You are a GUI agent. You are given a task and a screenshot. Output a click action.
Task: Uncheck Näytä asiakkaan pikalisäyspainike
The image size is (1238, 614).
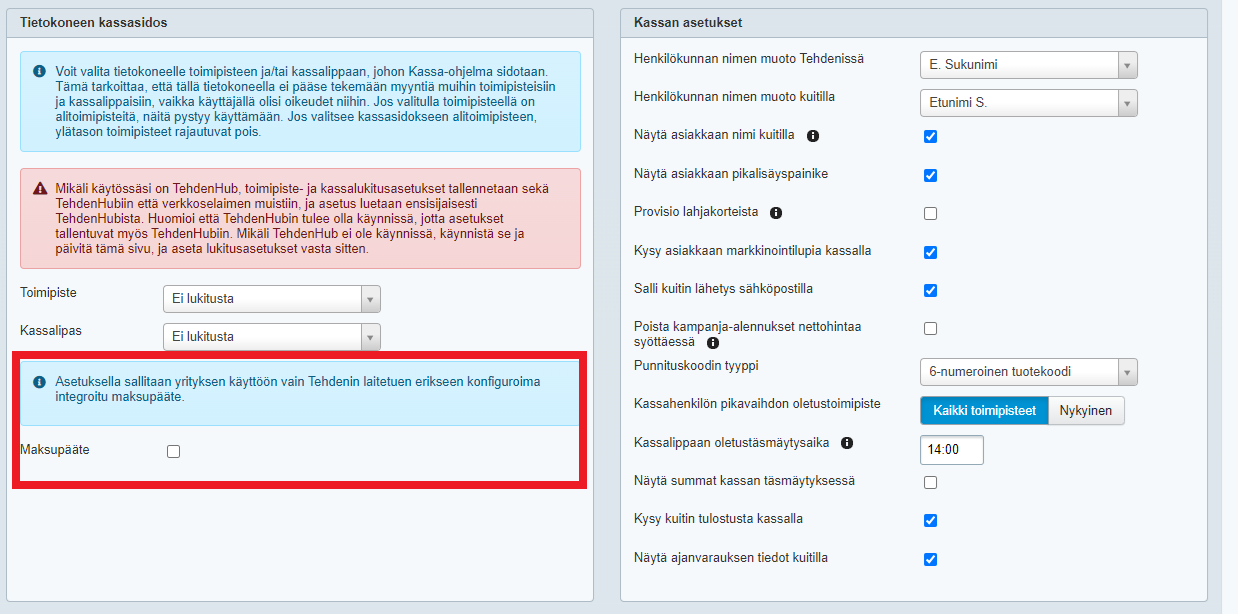pos(930,175)
